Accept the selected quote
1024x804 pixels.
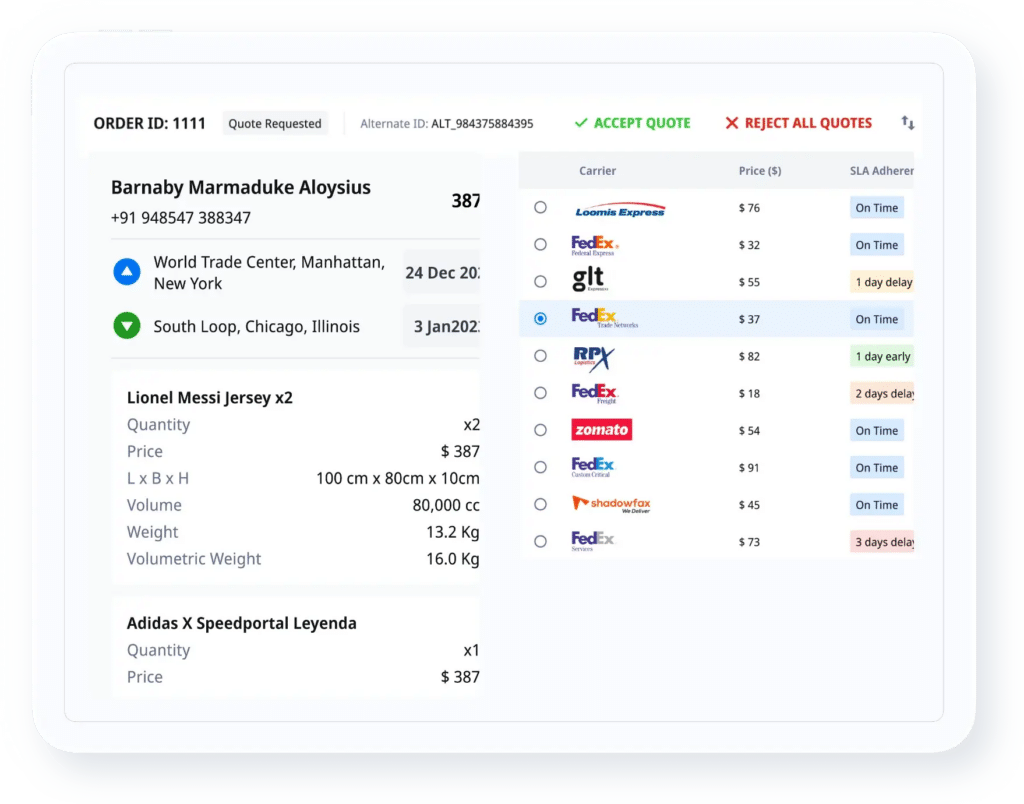click(632, 123)
